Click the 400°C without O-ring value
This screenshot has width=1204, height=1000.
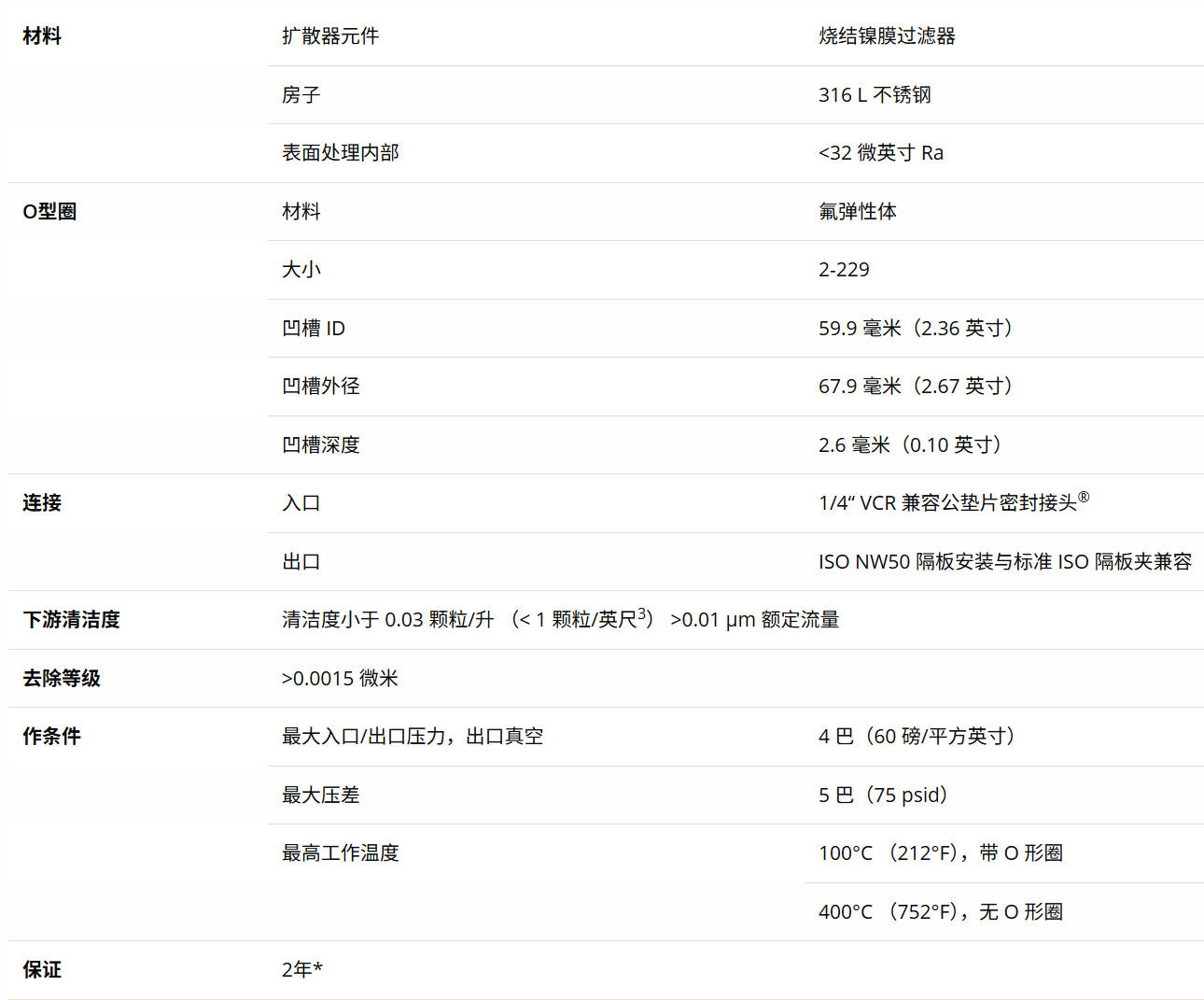pos(940,912)
